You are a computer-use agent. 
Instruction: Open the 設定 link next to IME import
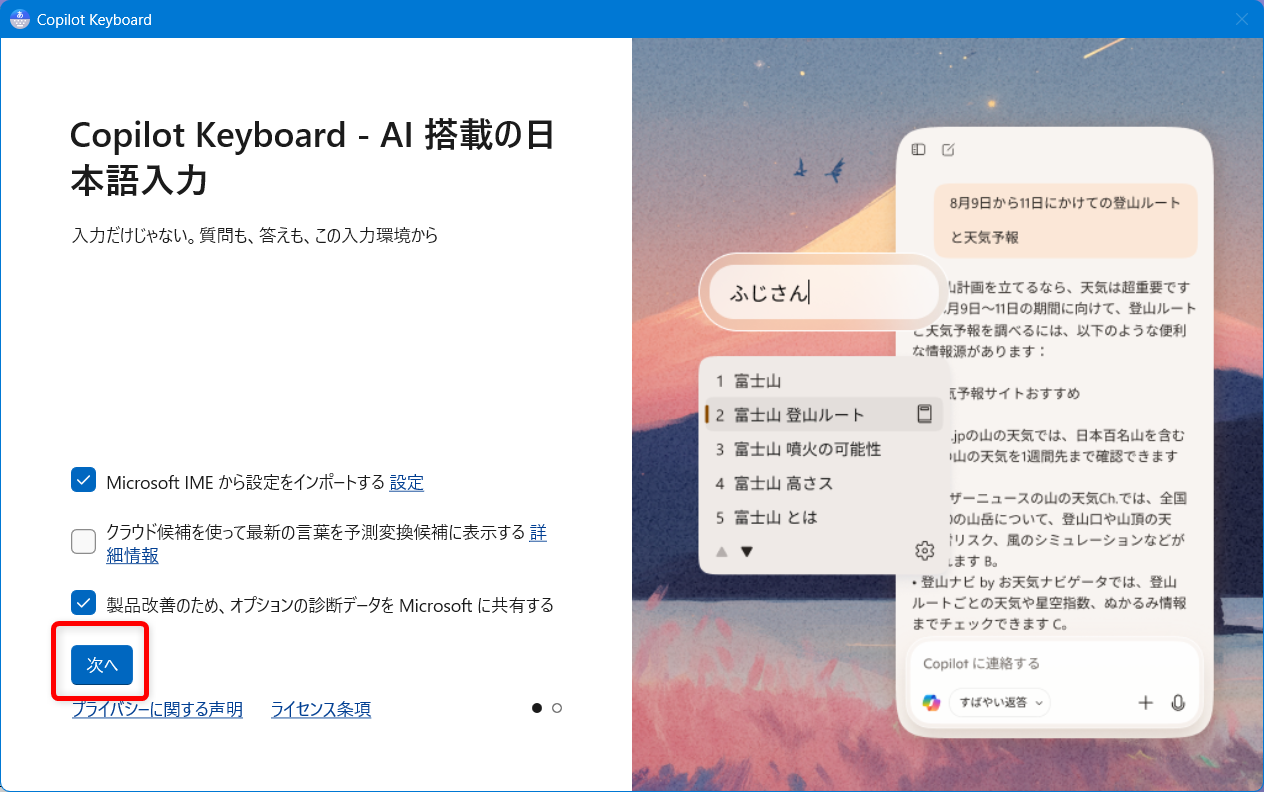(407, 482)
